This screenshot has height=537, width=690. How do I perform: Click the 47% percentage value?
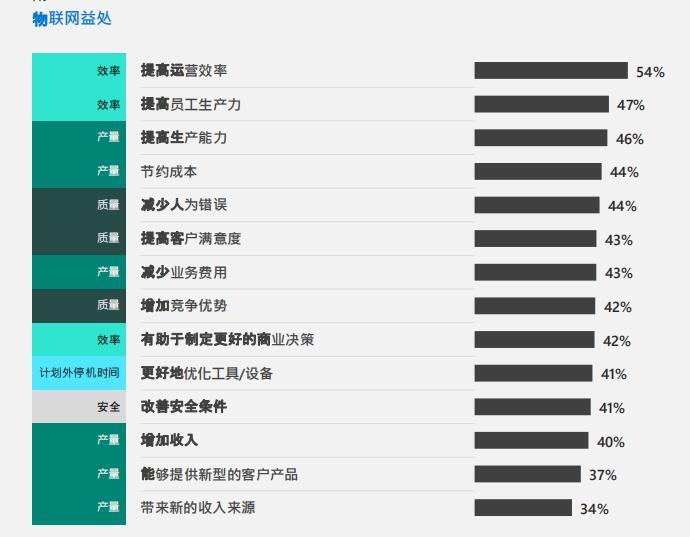(x=630, y=105)
